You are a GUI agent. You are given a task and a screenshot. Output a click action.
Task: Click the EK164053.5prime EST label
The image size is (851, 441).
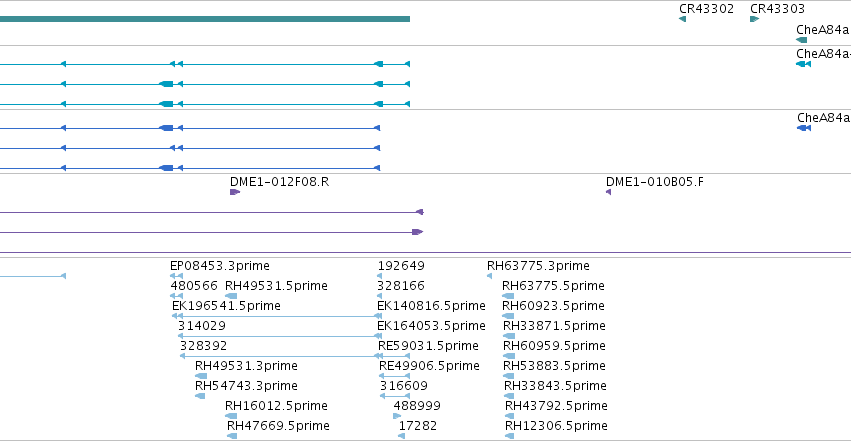click(431, 326)
